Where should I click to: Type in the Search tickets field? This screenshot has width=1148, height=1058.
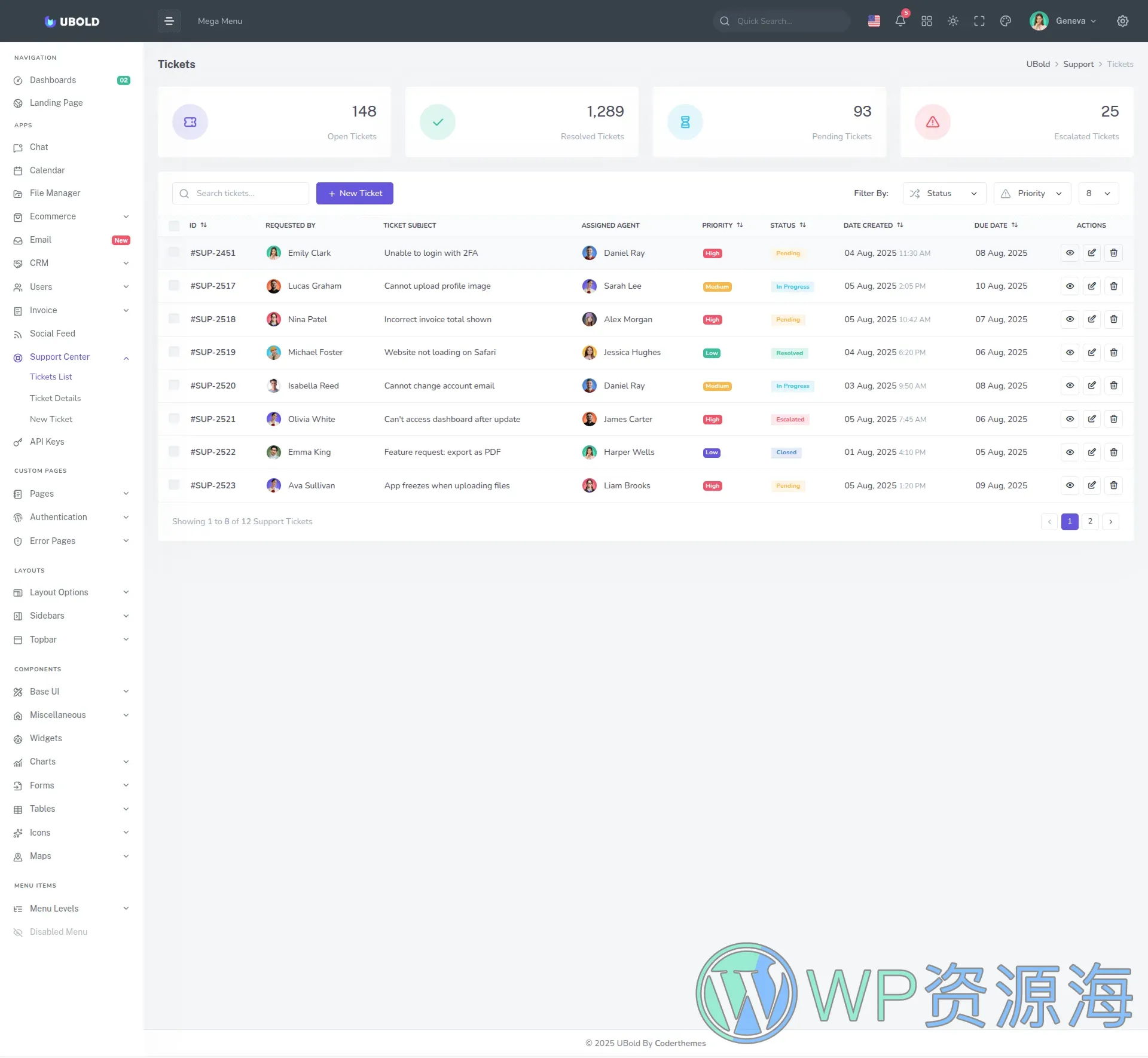(240, 193)
